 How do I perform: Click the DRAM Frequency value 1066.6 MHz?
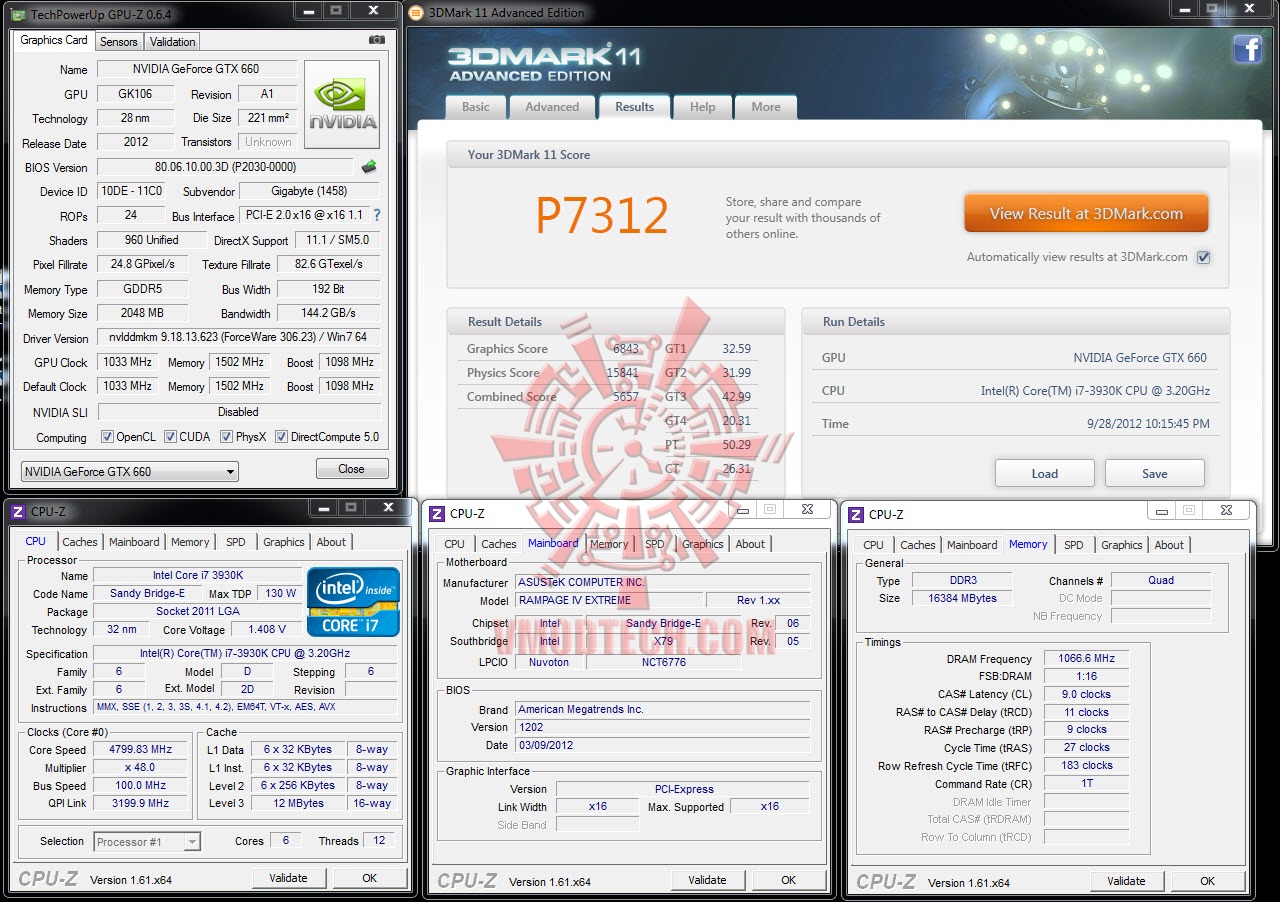[x=1087, y=659]
